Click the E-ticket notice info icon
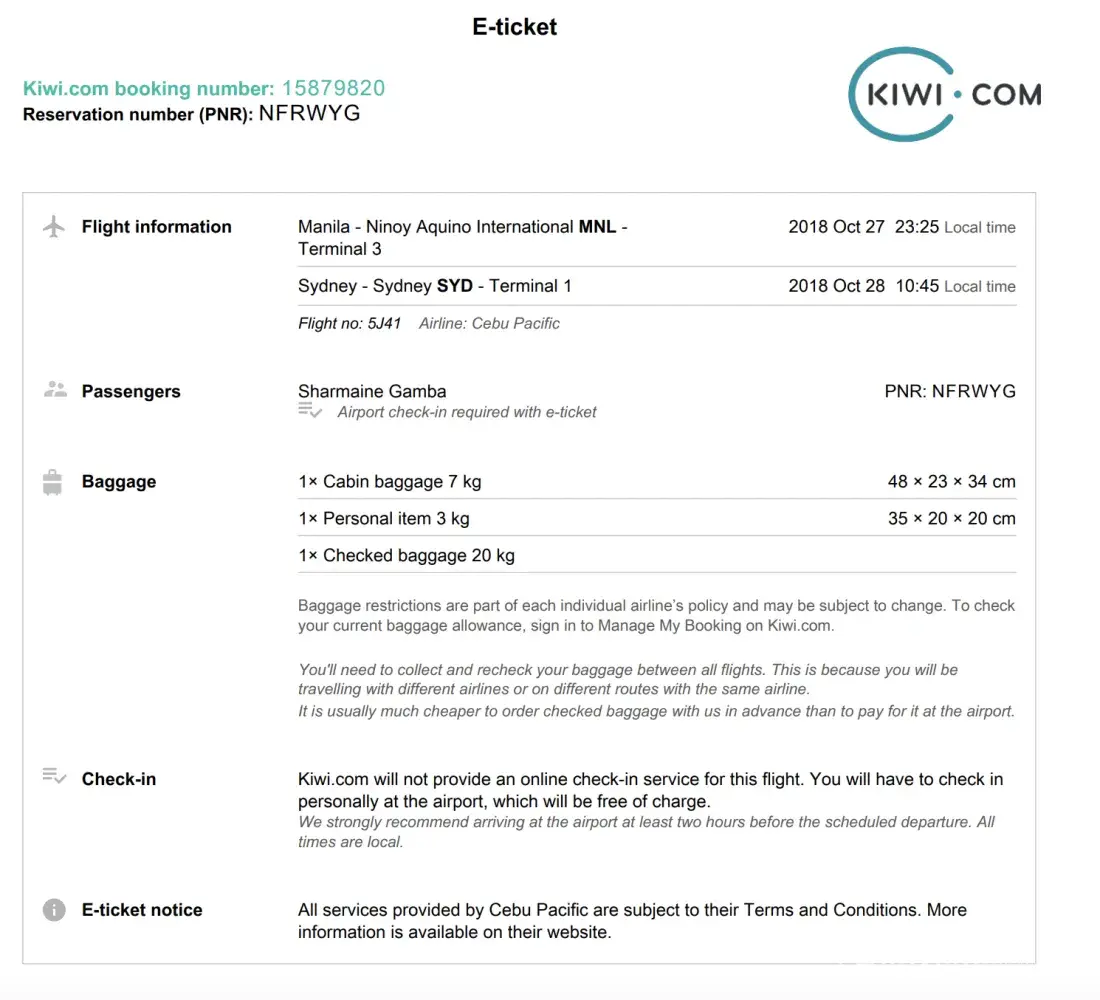The image size is (1100, 1000). 54,910
